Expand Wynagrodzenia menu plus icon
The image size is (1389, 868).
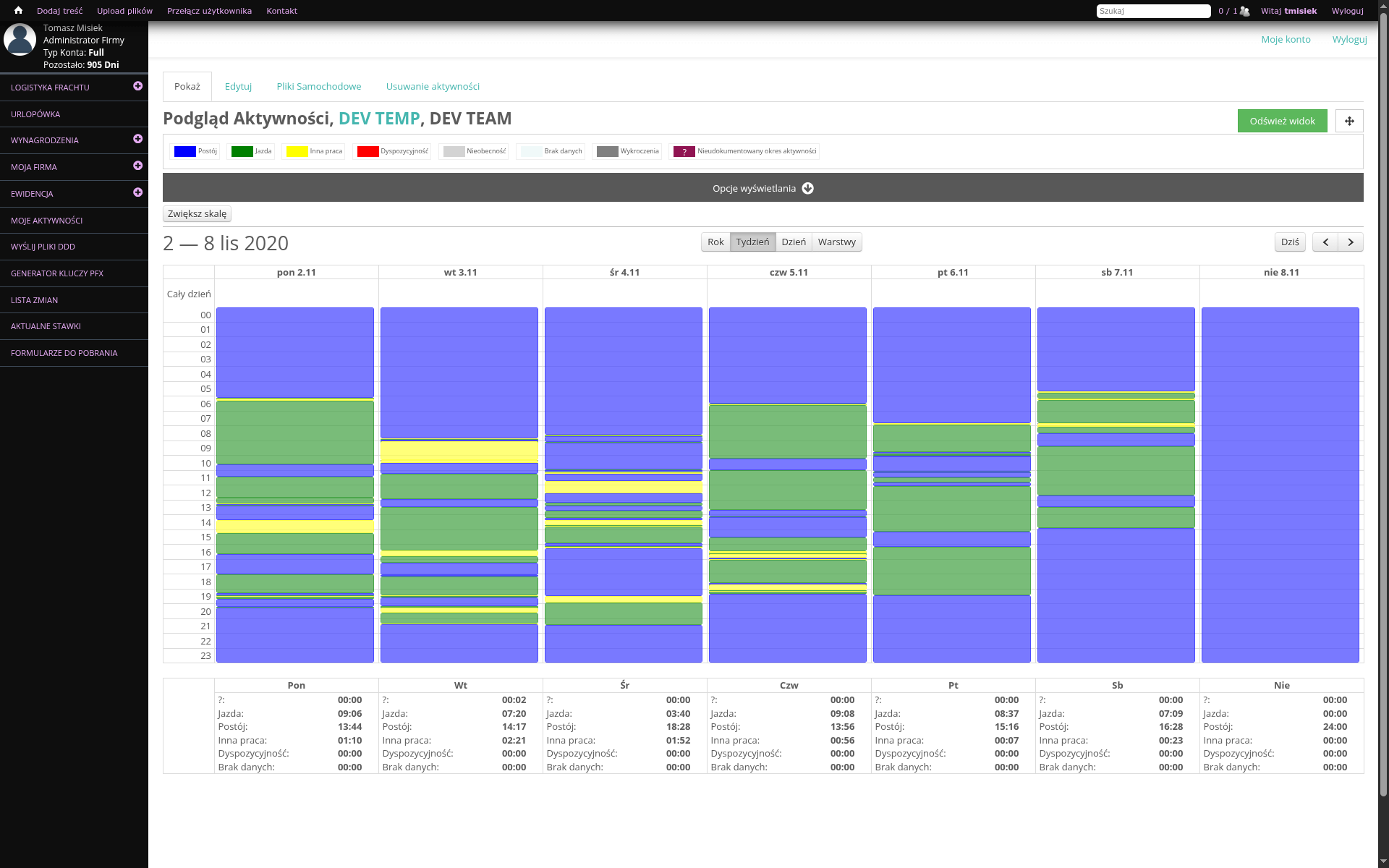click(137, 139)
